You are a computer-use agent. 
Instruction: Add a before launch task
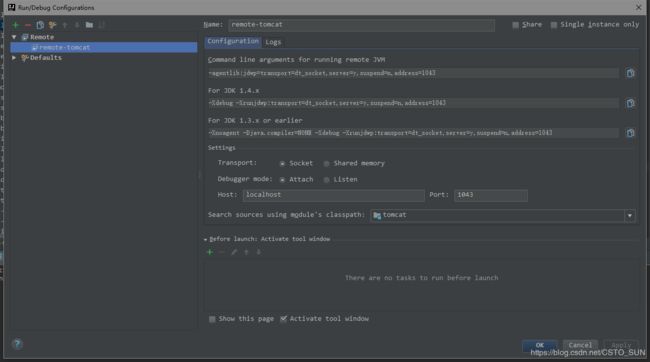(210, 252)
